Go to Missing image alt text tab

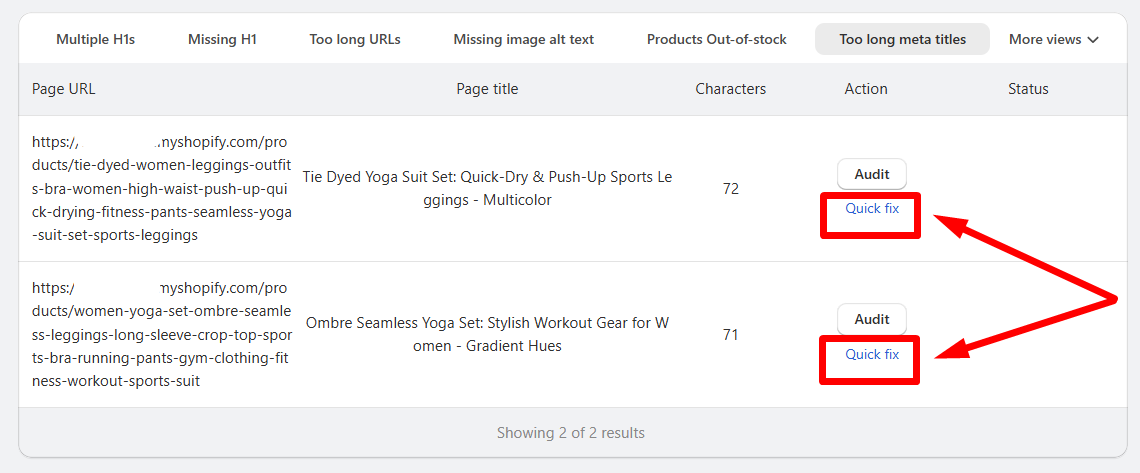tap(523, 40)
